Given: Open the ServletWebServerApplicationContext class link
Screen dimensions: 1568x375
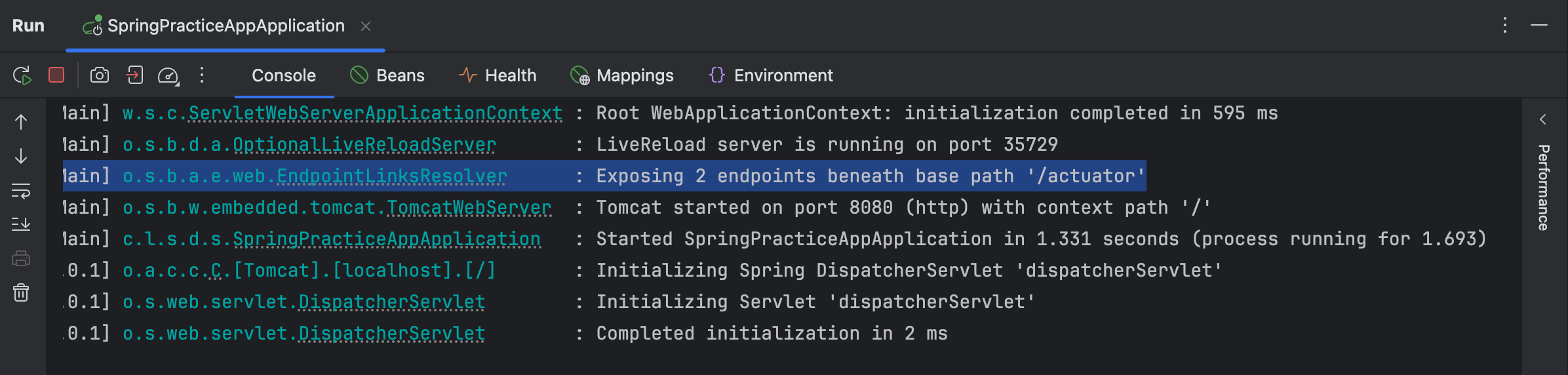Looking at the screenshot, I should pos(375,113).
